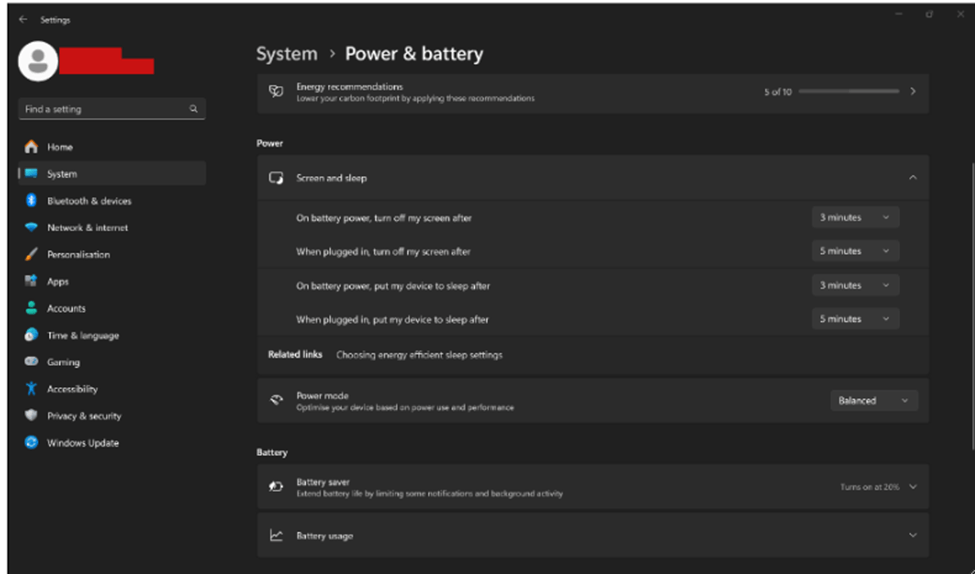The height and width of the screenshot is (574, 975).
Task: Click the Network wifi icon
Action: 31,228
